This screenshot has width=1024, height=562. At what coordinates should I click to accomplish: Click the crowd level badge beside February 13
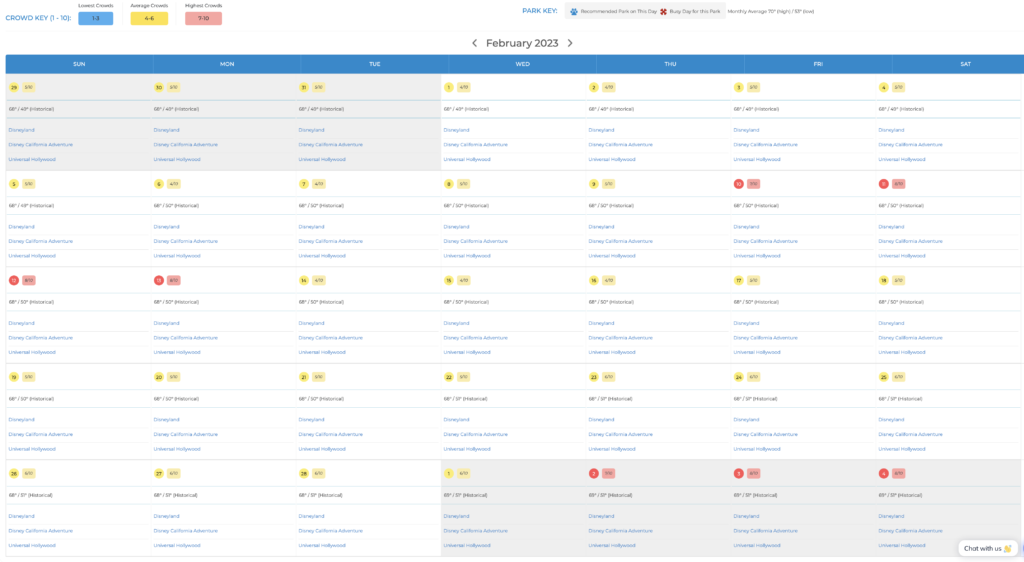[x=174, y=281]
